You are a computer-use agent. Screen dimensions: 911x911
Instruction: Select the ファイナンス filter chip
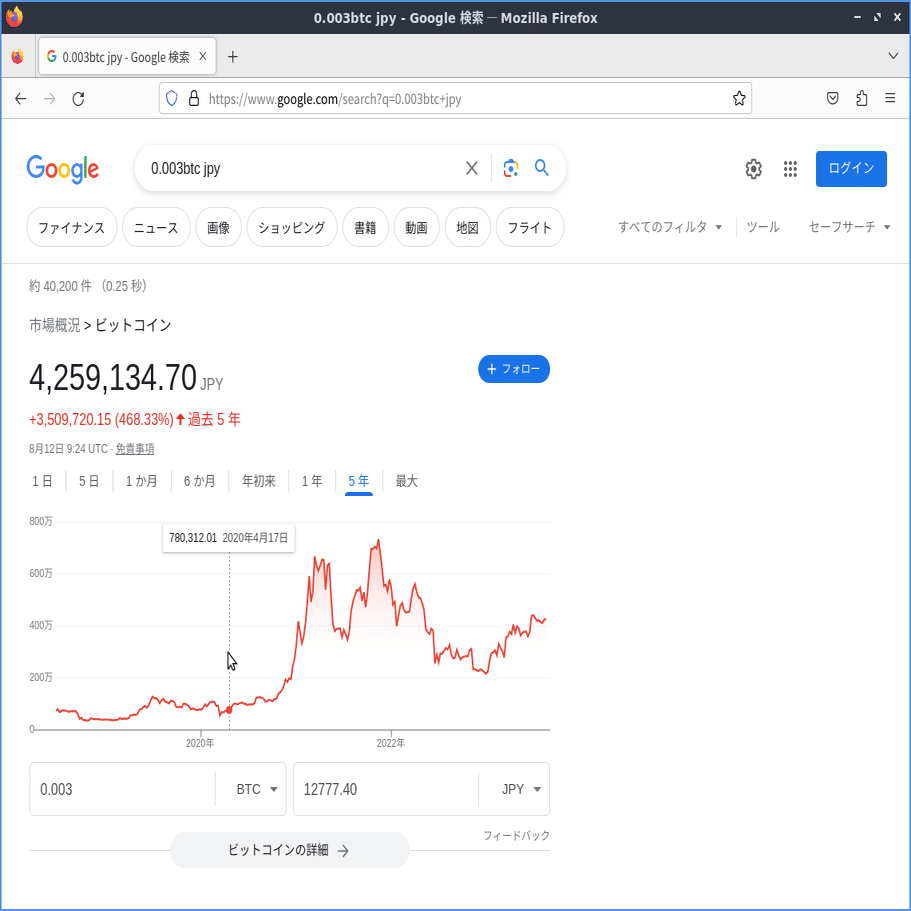pyautogui.click(x=71, y=227)
